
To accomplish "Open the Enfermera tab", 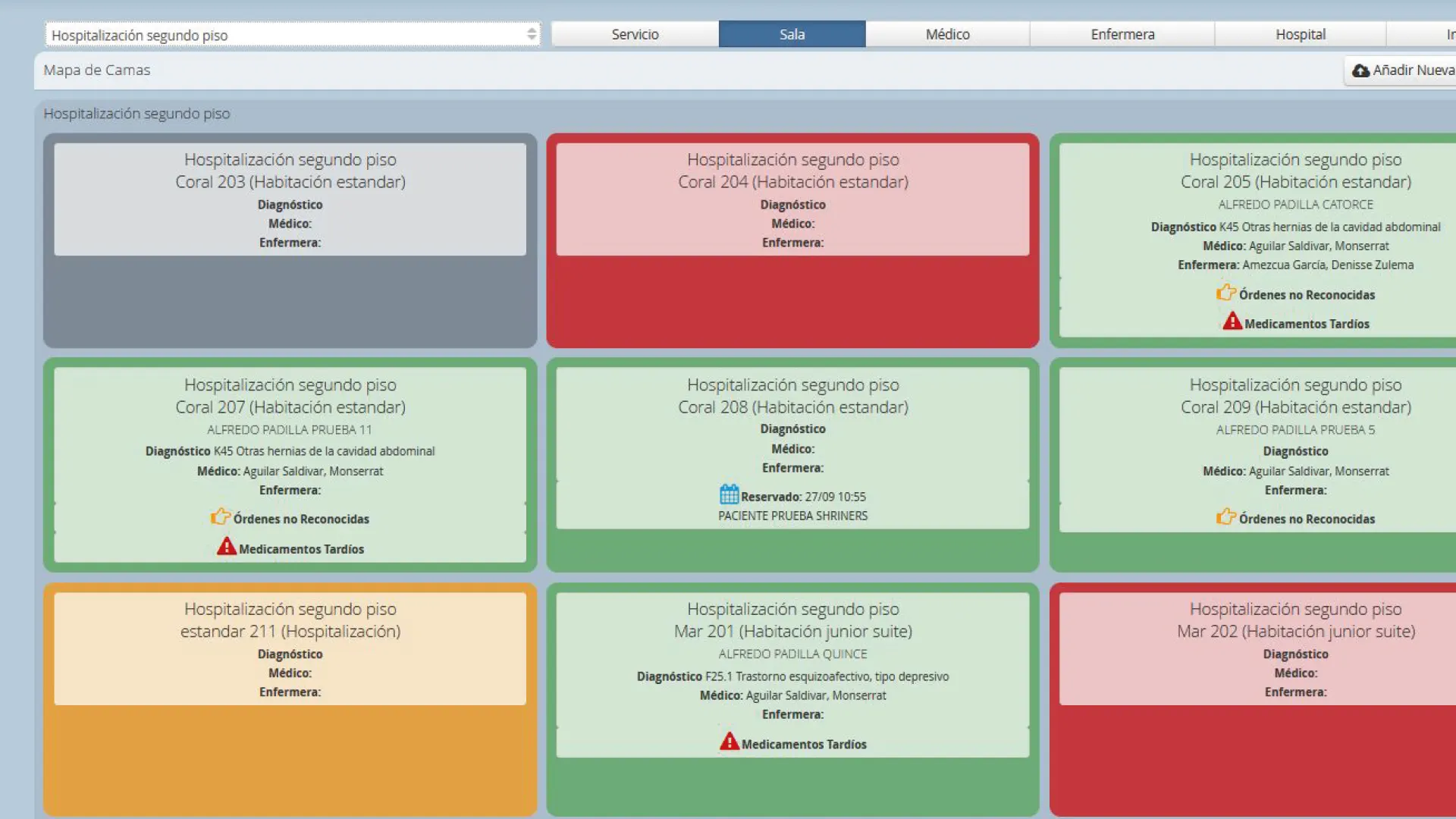I will 1122,34.
